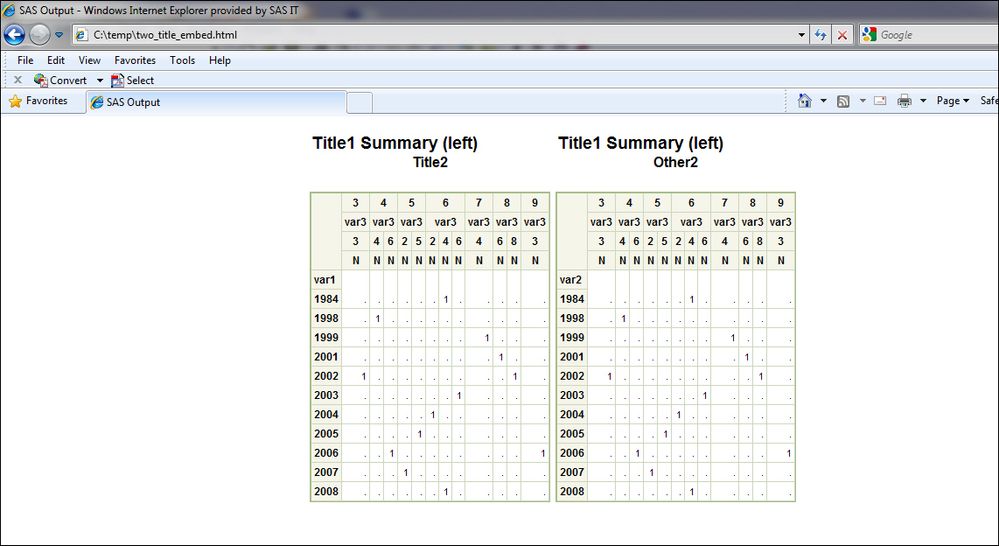This screenshot has height=546, width=999.
Task: Click the red Stop loading icon
Action: 842,35
